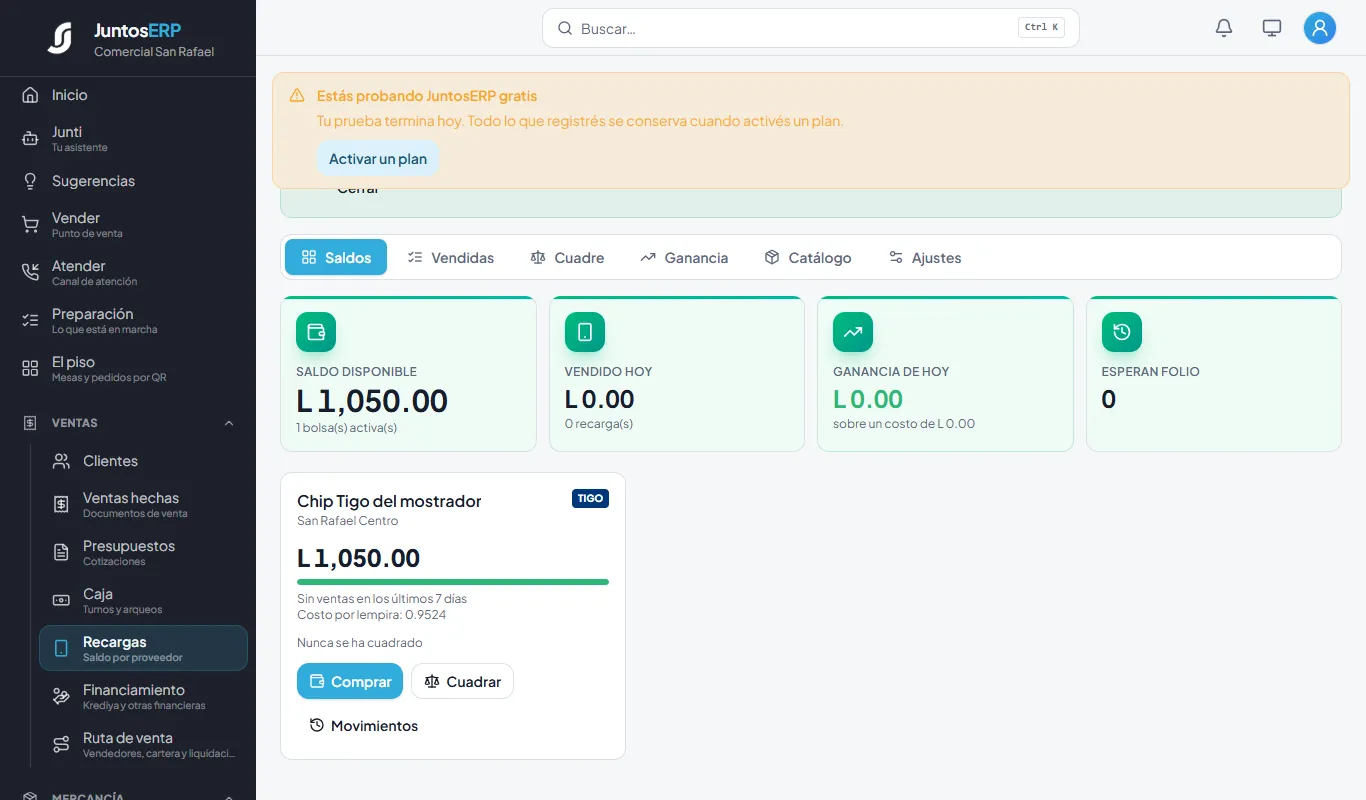Image resolution: width=1366 pixels, height=800 pixels.
Task: Click the Ruta de venta route icon
Action: (61, 745)
